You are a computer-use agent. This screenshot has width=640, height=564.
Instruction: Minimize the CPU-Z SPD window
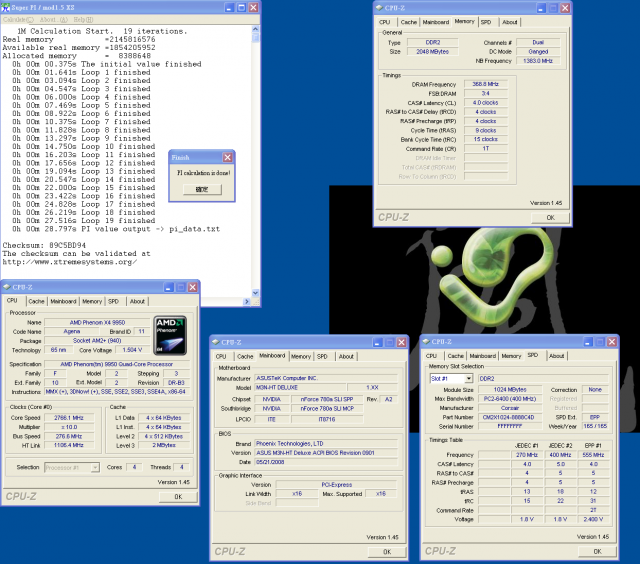(x=588, y=342)
